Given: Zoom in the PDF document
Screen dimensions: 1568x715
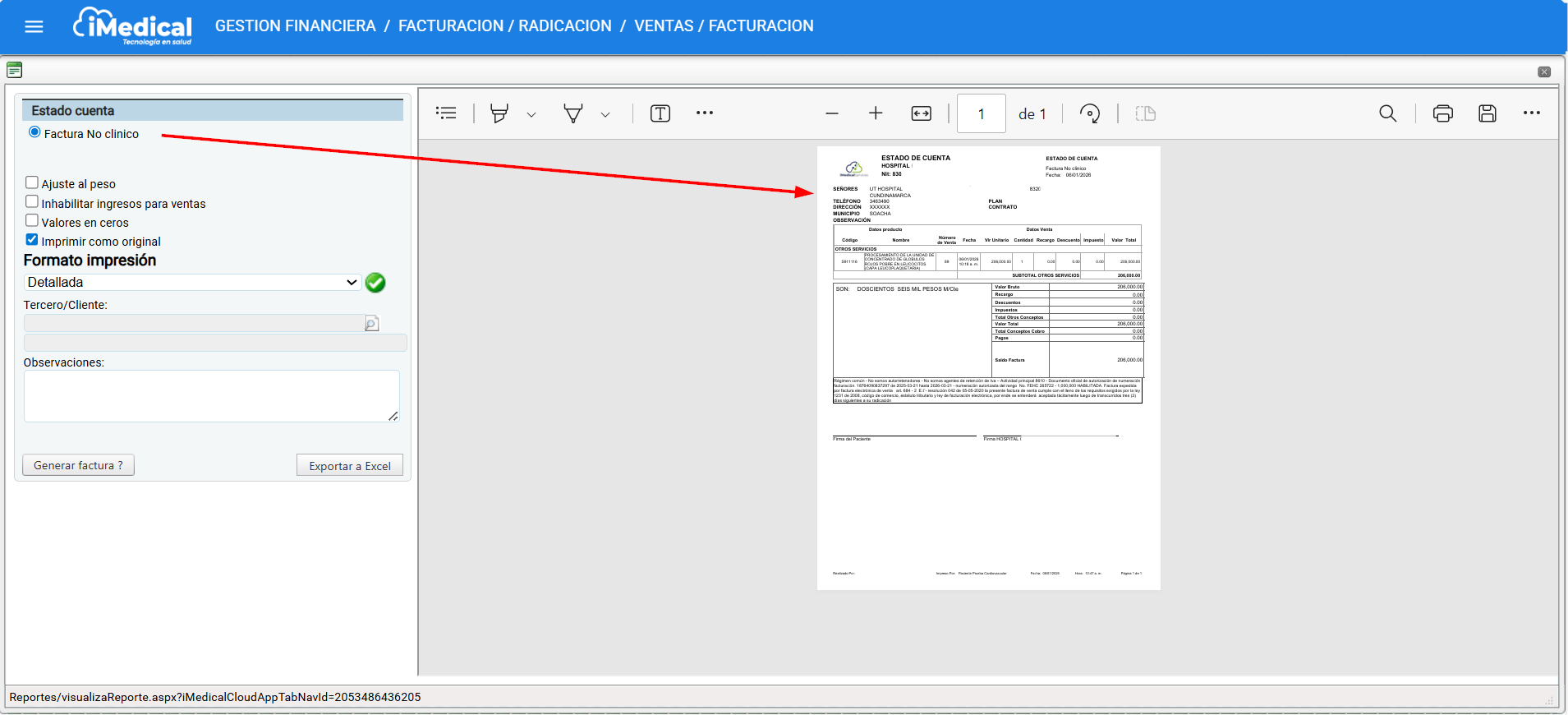Looking at the screenshot, I should (x=876, y=113).
